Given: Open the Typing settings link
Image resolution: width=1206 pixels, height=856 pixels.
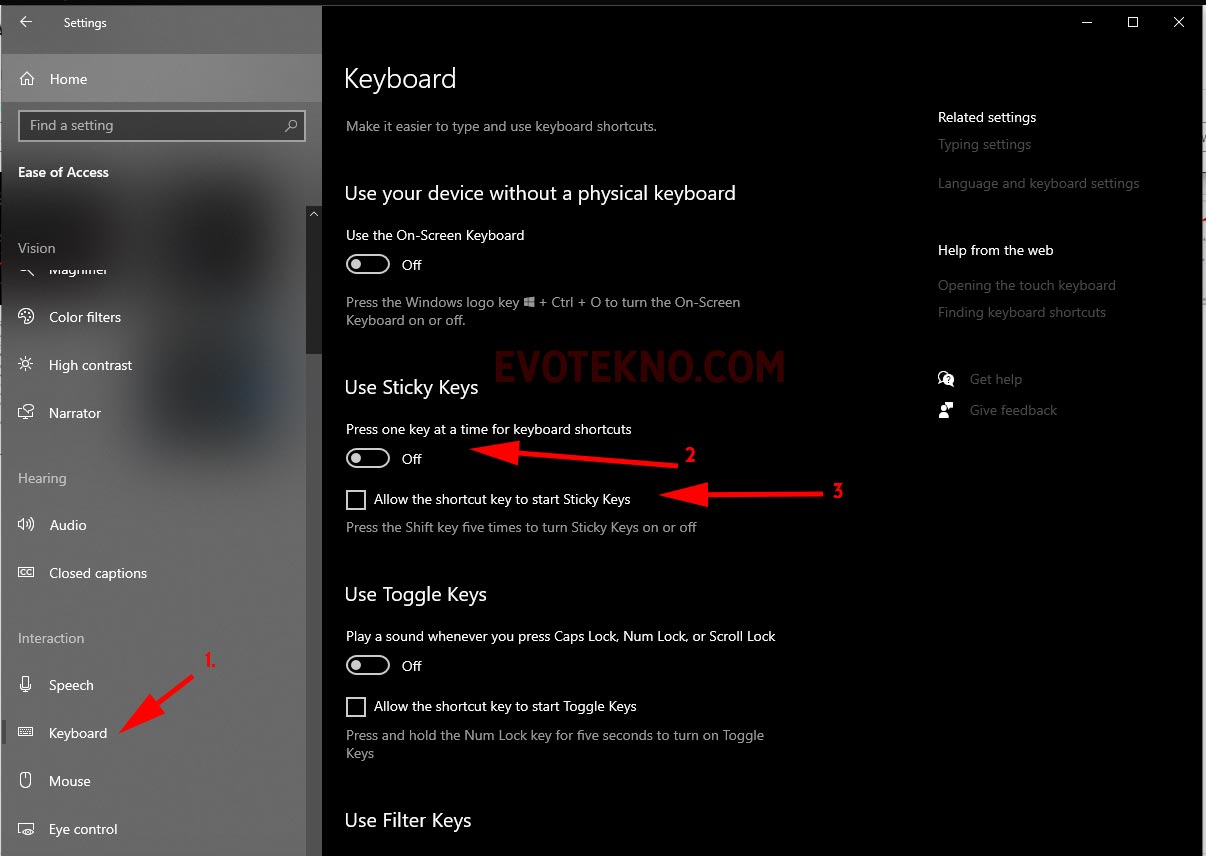Looking at the screenshot, I should (984, 145).
